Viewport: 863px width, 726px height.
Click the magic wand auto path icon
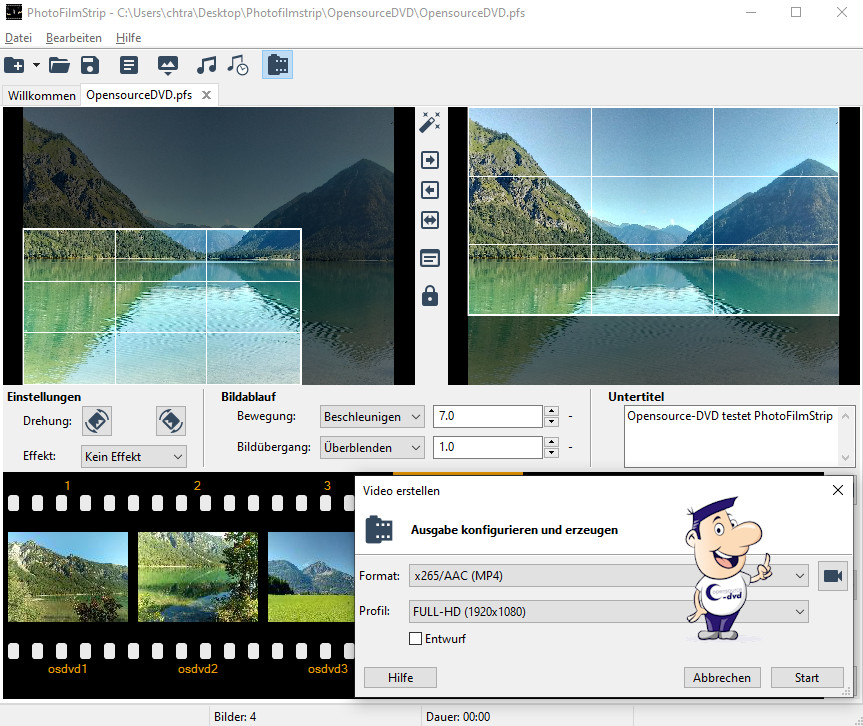pyautogui.click(x=430, y=122)
